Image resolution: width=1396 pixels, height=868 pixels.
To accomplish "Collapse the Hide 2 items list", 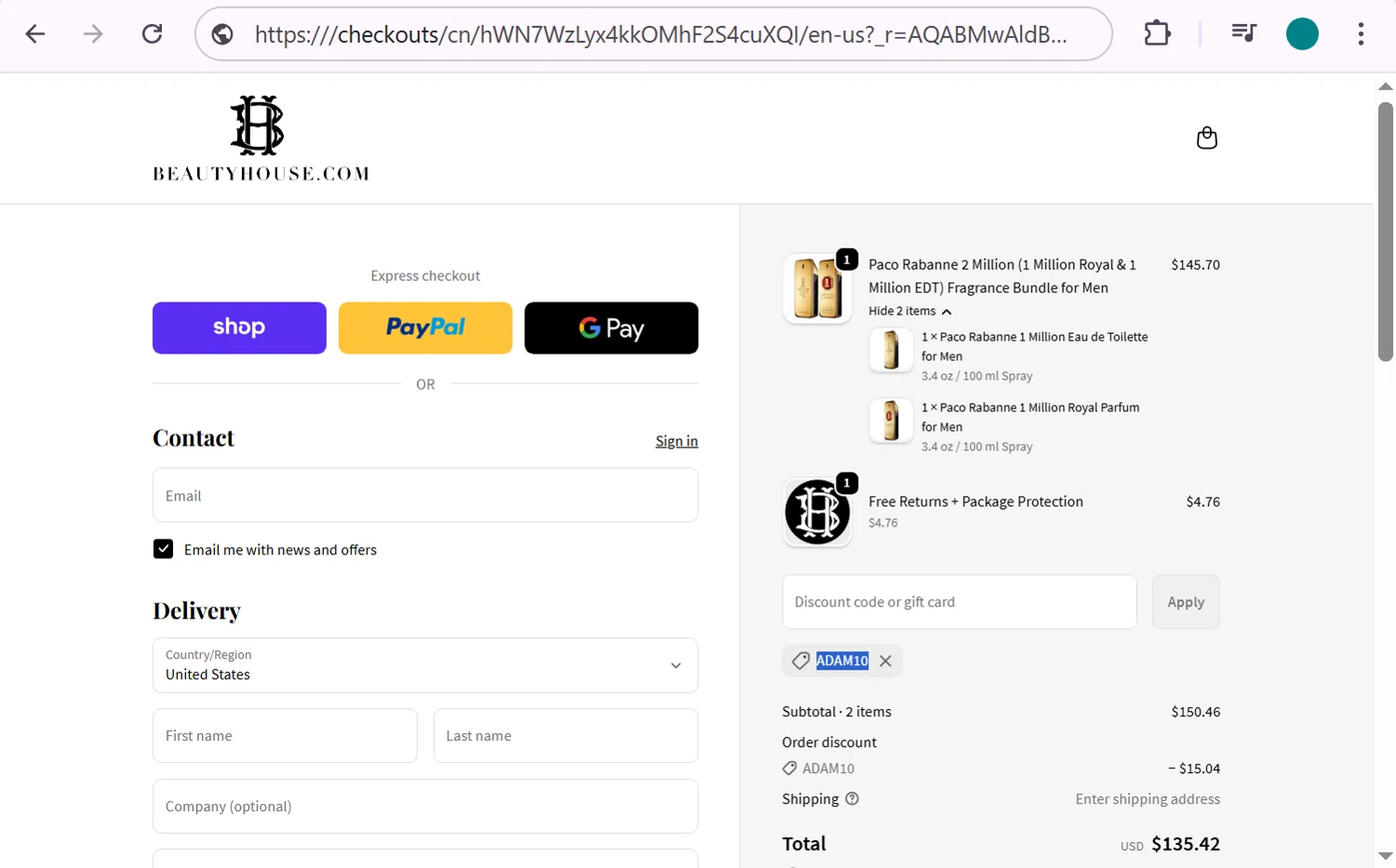I will (x=910, y=312).
